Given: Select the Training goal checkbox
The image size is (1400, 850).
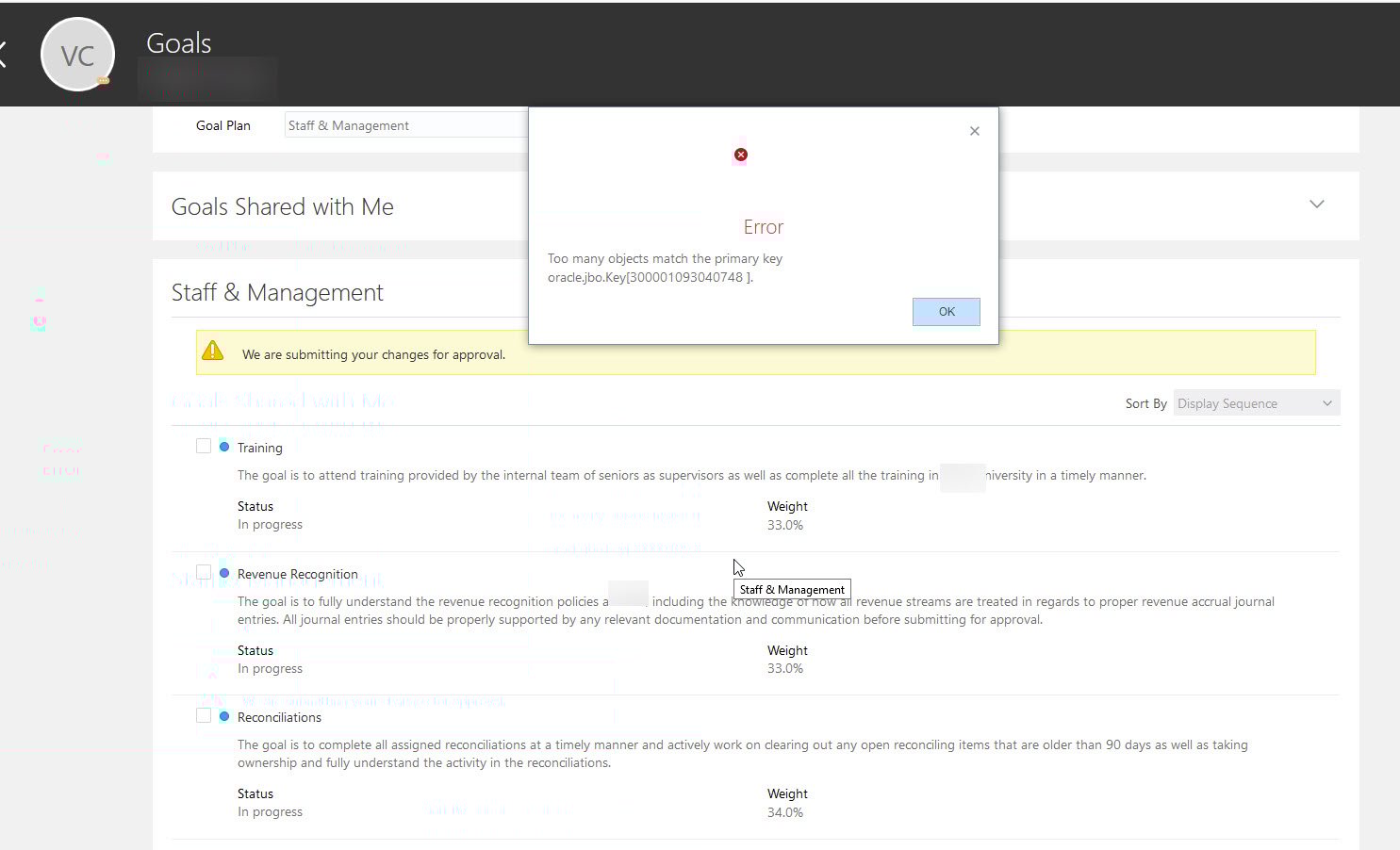Looking at the screenshot, I should (x=203, y=445).
